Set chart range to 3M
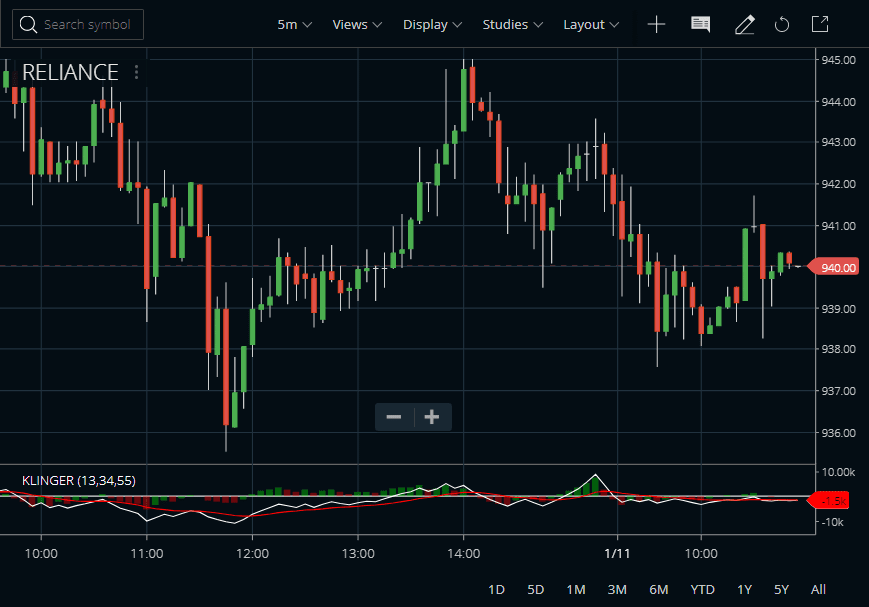Image resolution: width=869 pixels, height=607 pixels. point(617,589)
